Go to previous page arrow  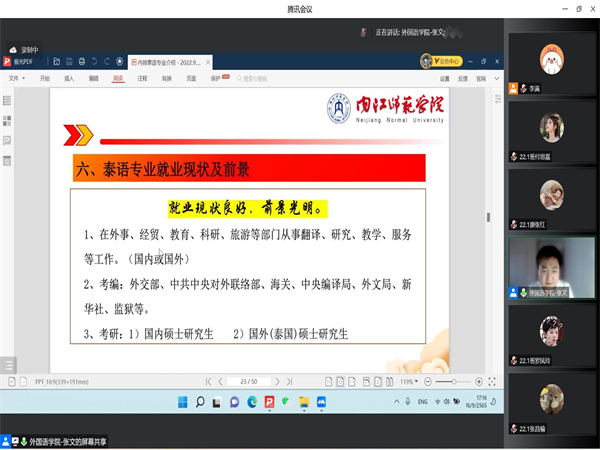[x=220, y=381]
